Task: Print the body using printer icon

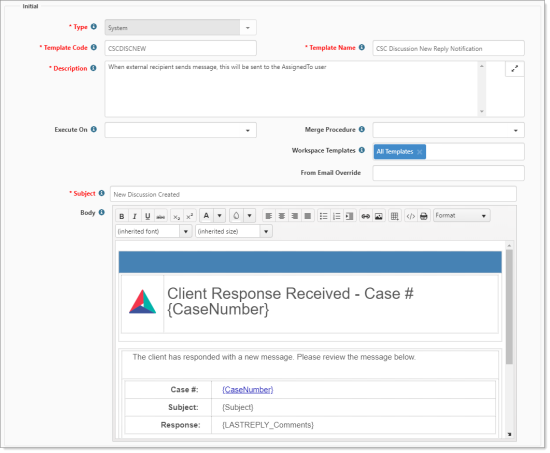Action: (424, 216)
